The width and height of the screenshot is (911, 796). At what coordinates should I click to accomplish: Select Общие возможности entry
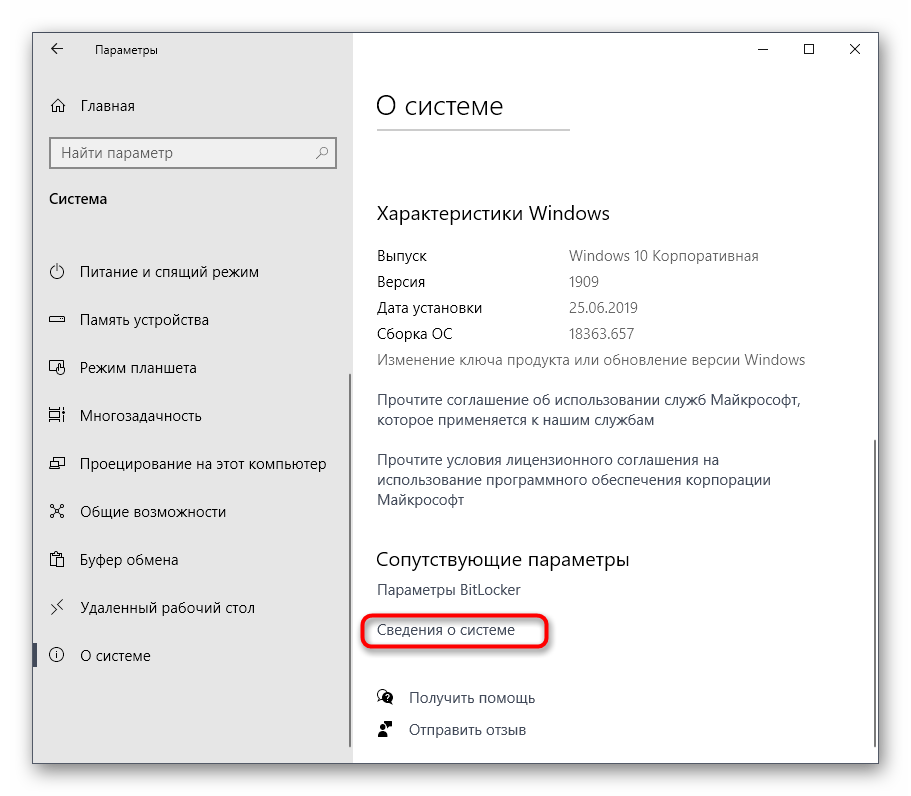pos(153,512)
